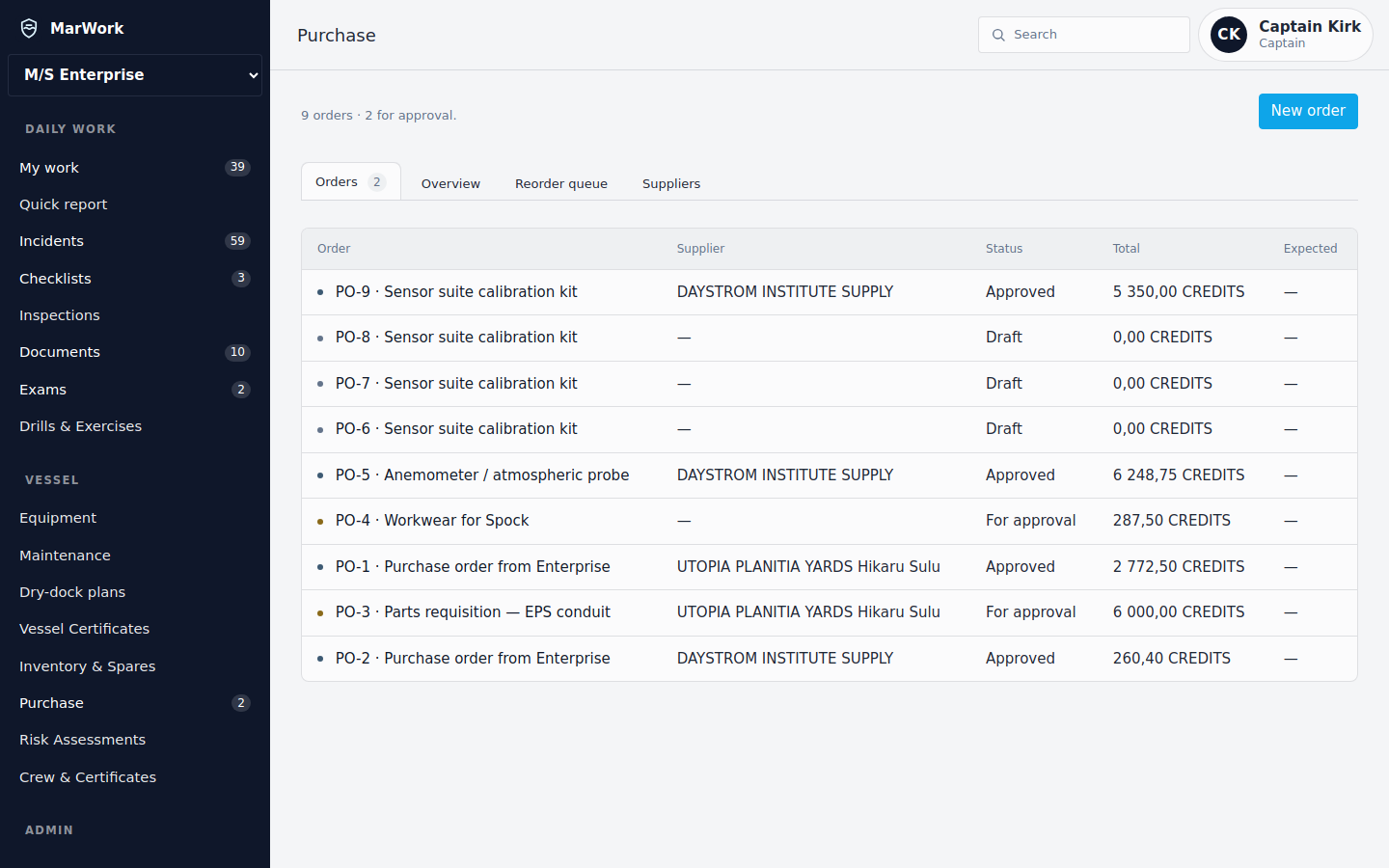Open Documents in sidebar
The image size is (1389, 868).
click(x=135, y=352)
